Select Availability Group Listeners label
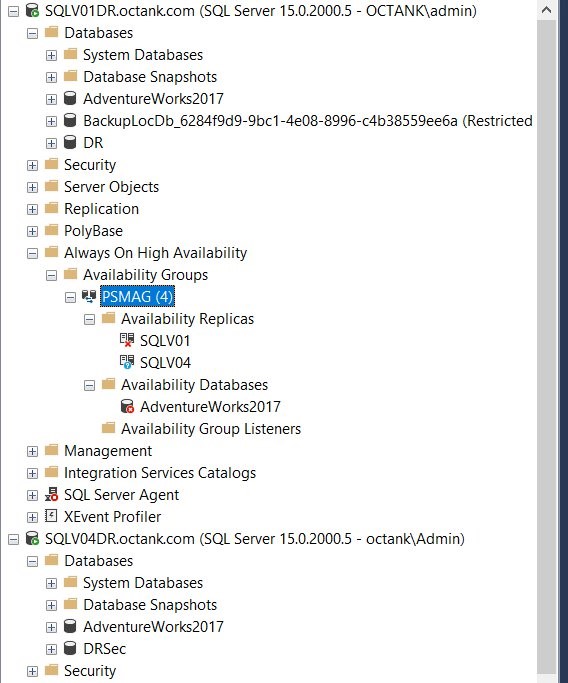This screenshot has width=568, height=683. tap(211, 429)
